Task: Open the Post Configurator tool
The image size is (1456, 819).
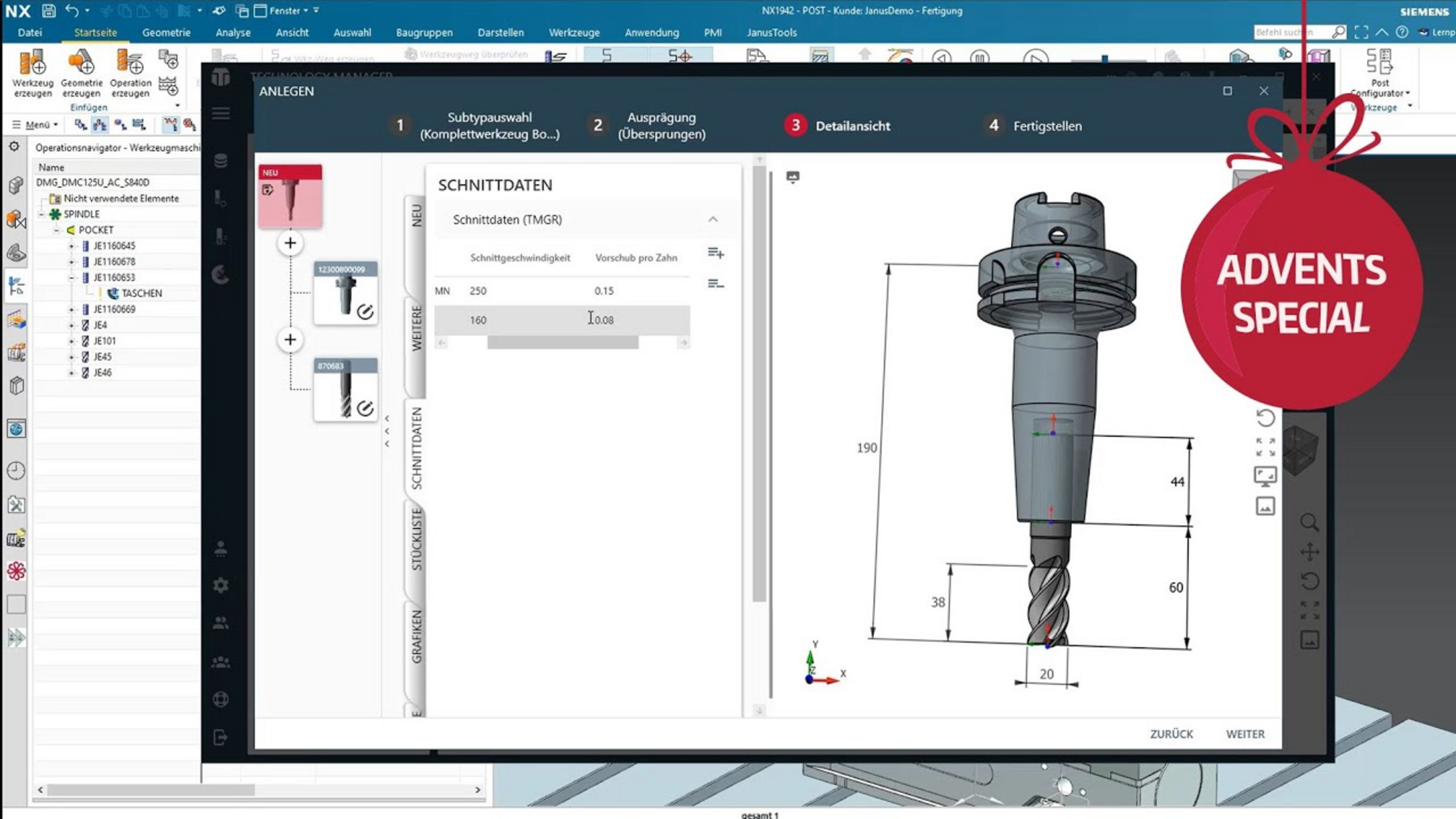Action: (1379, 74)
